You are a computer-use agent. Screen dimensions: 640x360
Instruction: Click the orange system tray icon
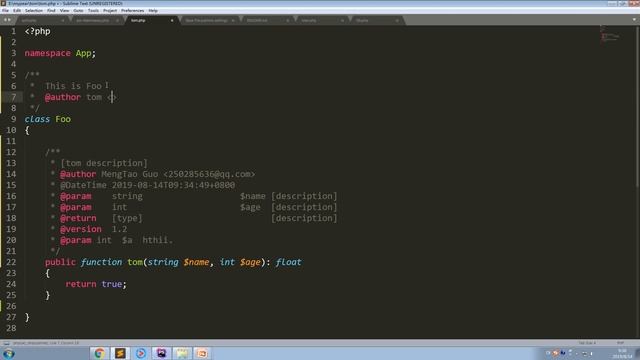(x=556, y=353)
